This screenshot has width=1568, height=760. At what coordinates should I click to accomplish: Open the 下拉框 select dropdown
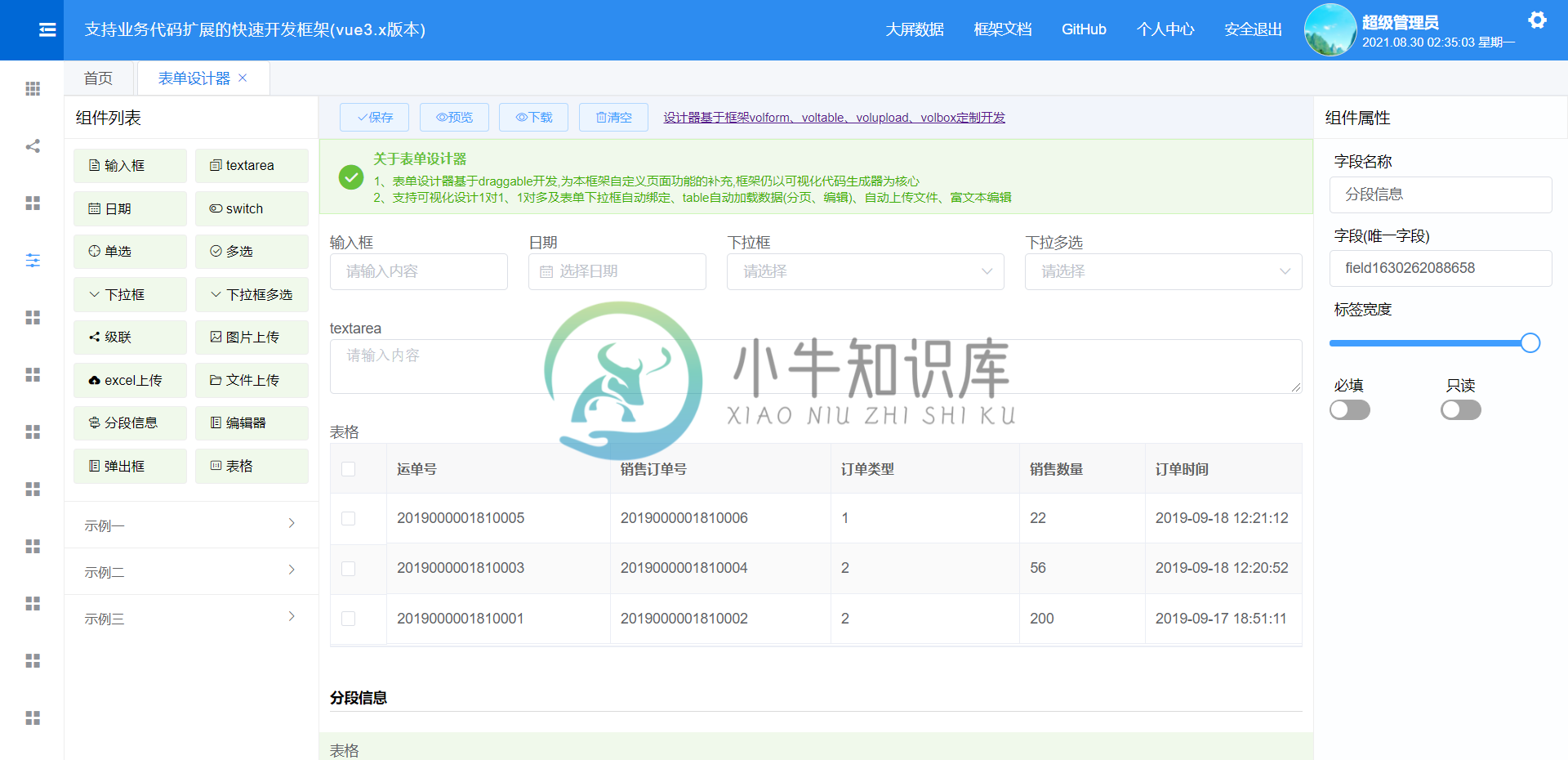[x=866, y=272]
